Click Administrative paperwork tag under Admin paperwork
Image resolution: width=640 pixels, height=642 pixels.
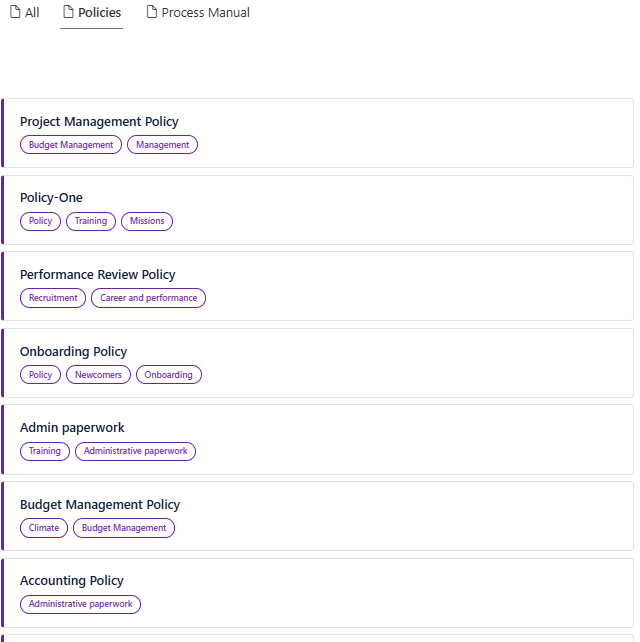point(136,451)
